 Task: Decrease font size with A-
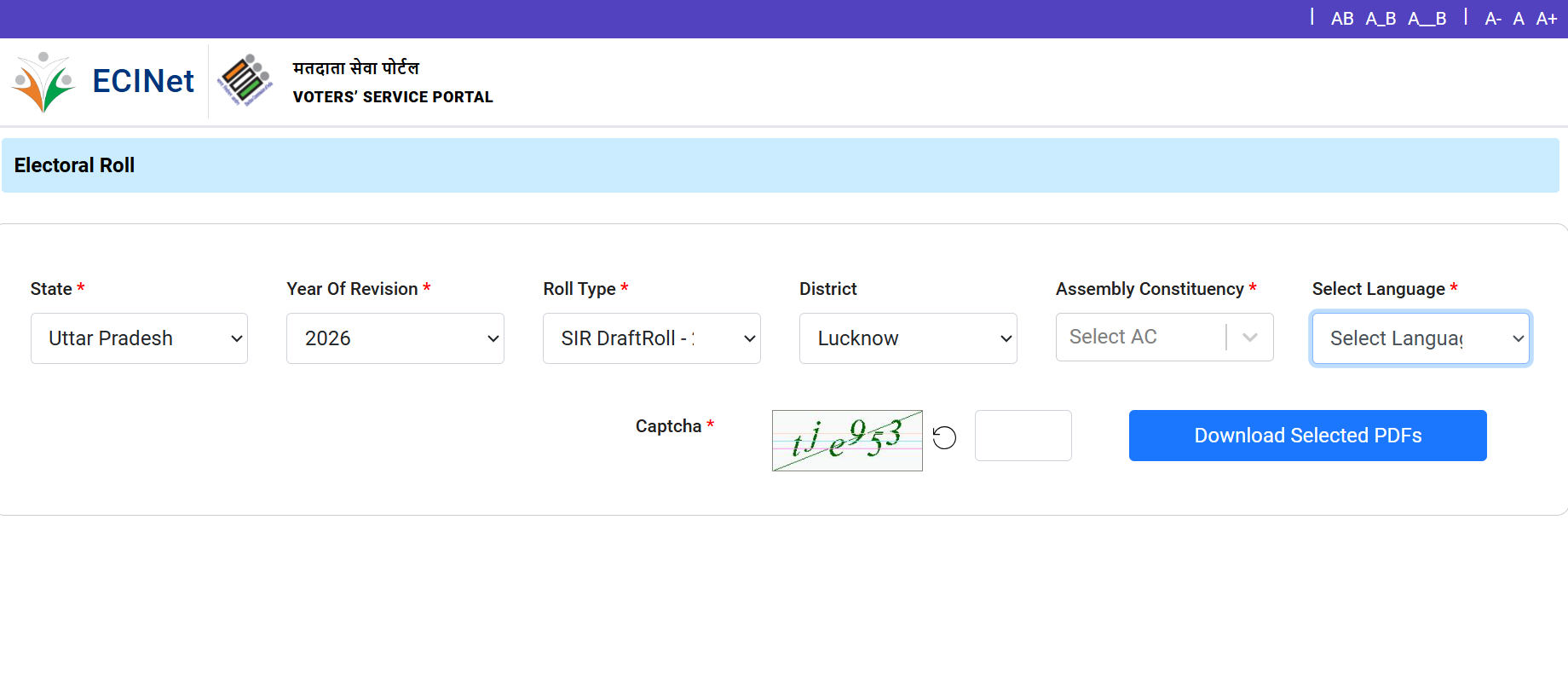(1493, 19)
